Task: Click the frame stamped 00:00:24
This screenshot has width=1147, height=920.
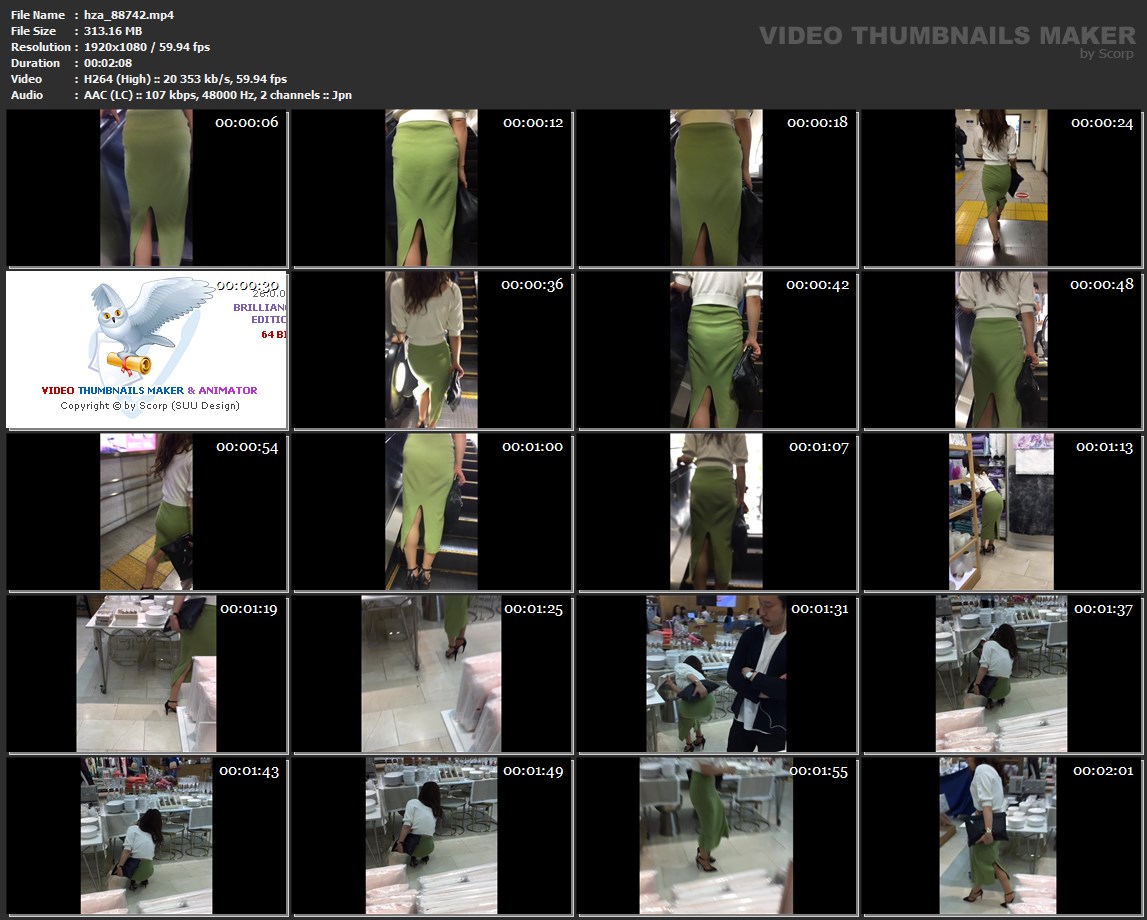Action: pos(1001,188)
